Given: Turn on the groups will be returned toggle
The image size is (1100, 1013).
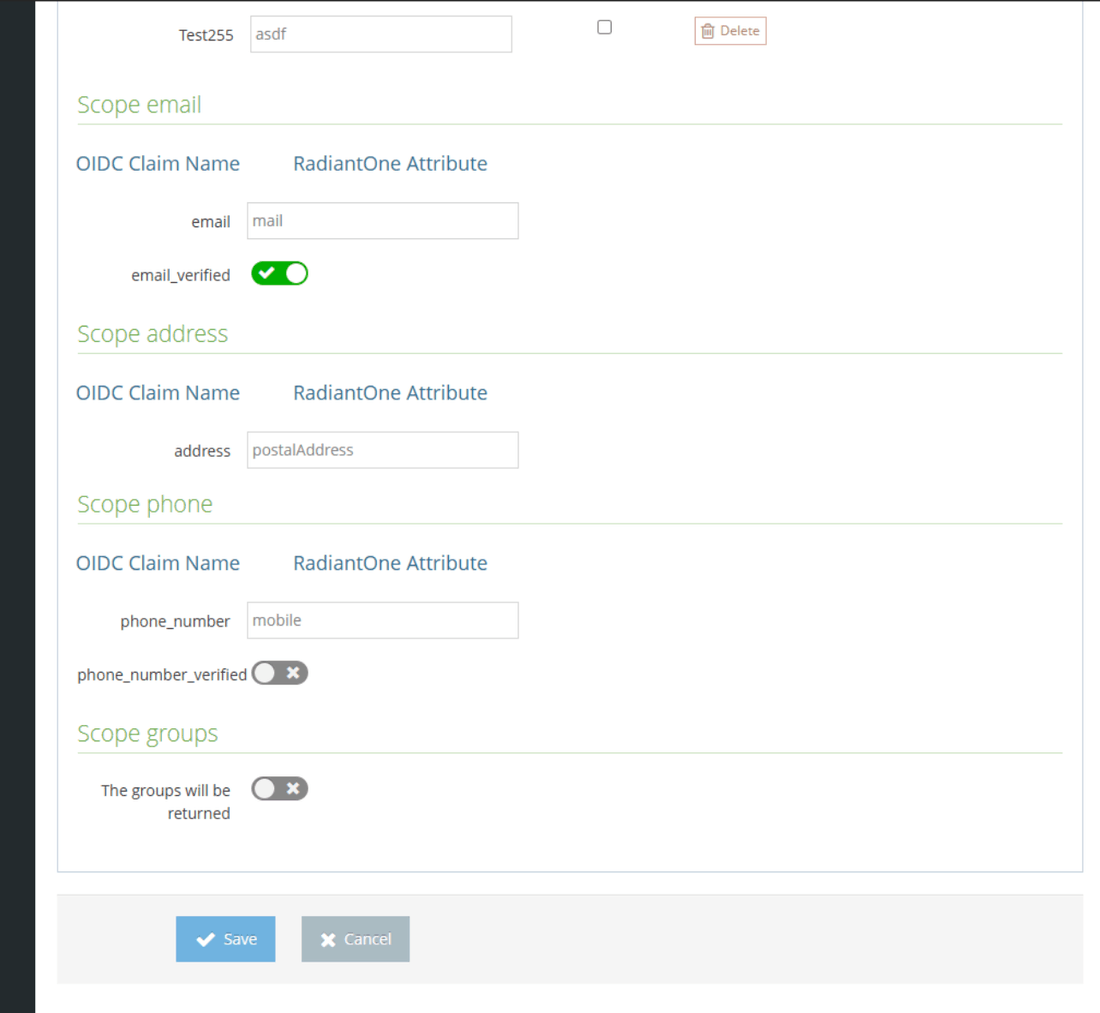Looking at the screenshot, I should click(280, 789).
